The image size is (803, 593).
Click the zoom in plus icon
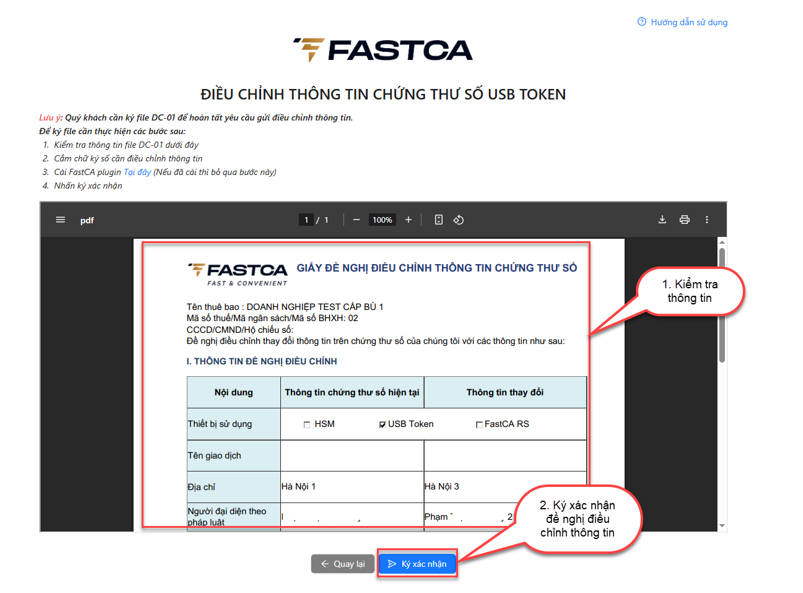tap(408, 220)
